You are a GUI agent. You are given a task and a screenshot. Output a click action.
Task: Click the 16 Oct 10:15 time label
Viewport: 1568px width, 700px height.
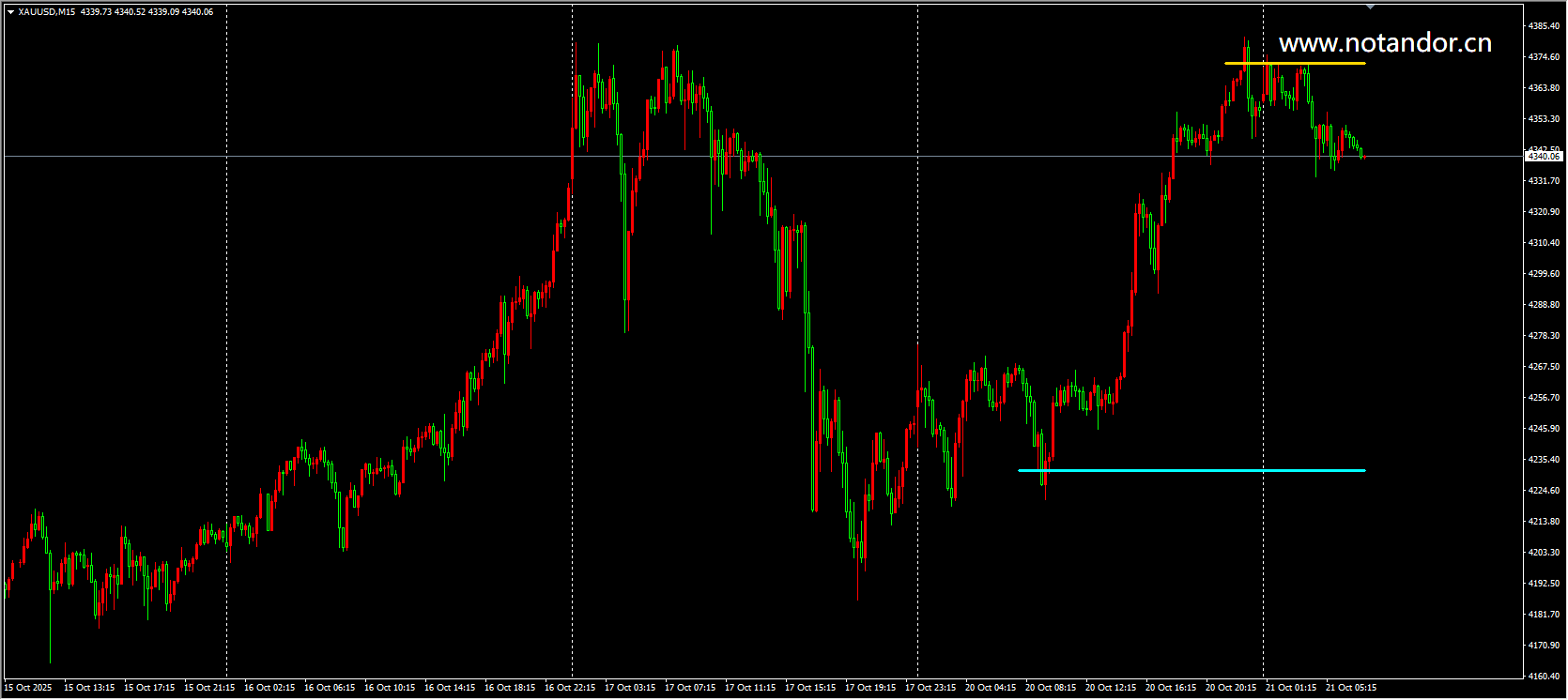click(390, 688)
